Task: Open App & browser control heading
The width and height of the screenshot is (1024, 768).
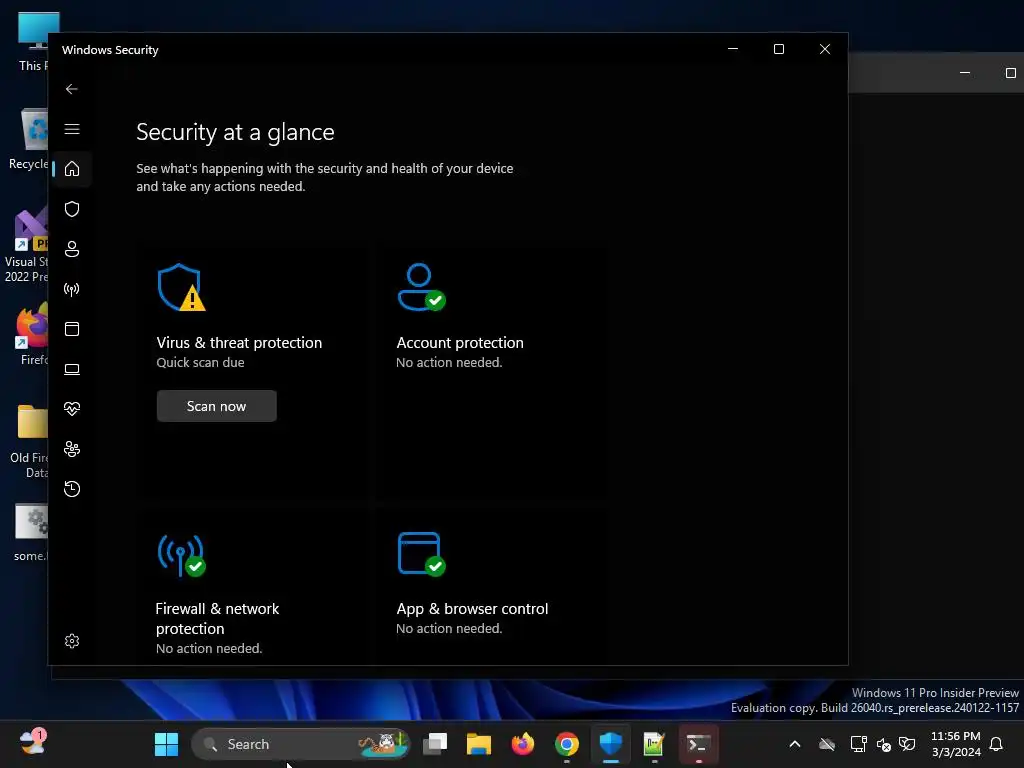Action: click(x=472, y=609)
